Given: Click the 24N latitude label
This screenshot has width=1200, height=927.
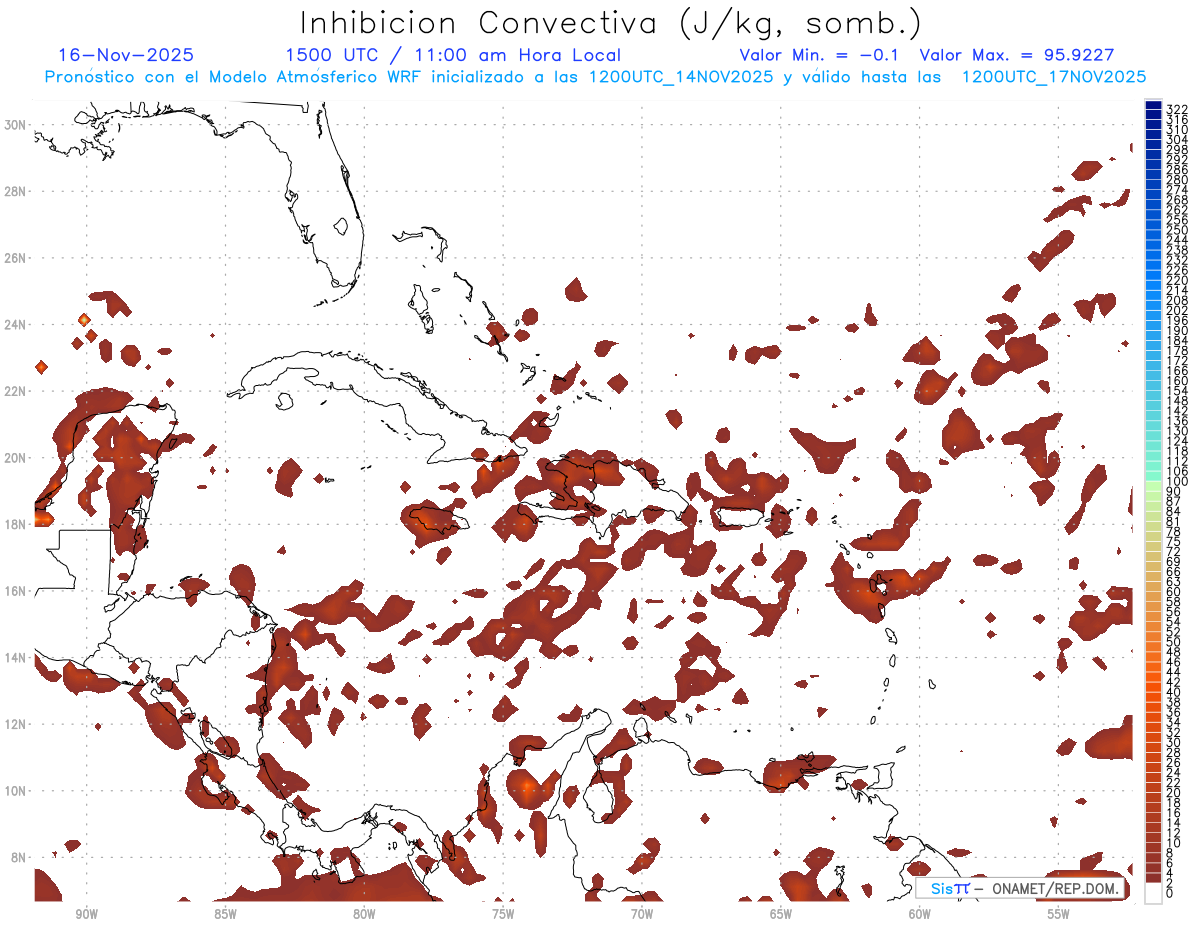Looking at the screenshot, I should [16, 325].
